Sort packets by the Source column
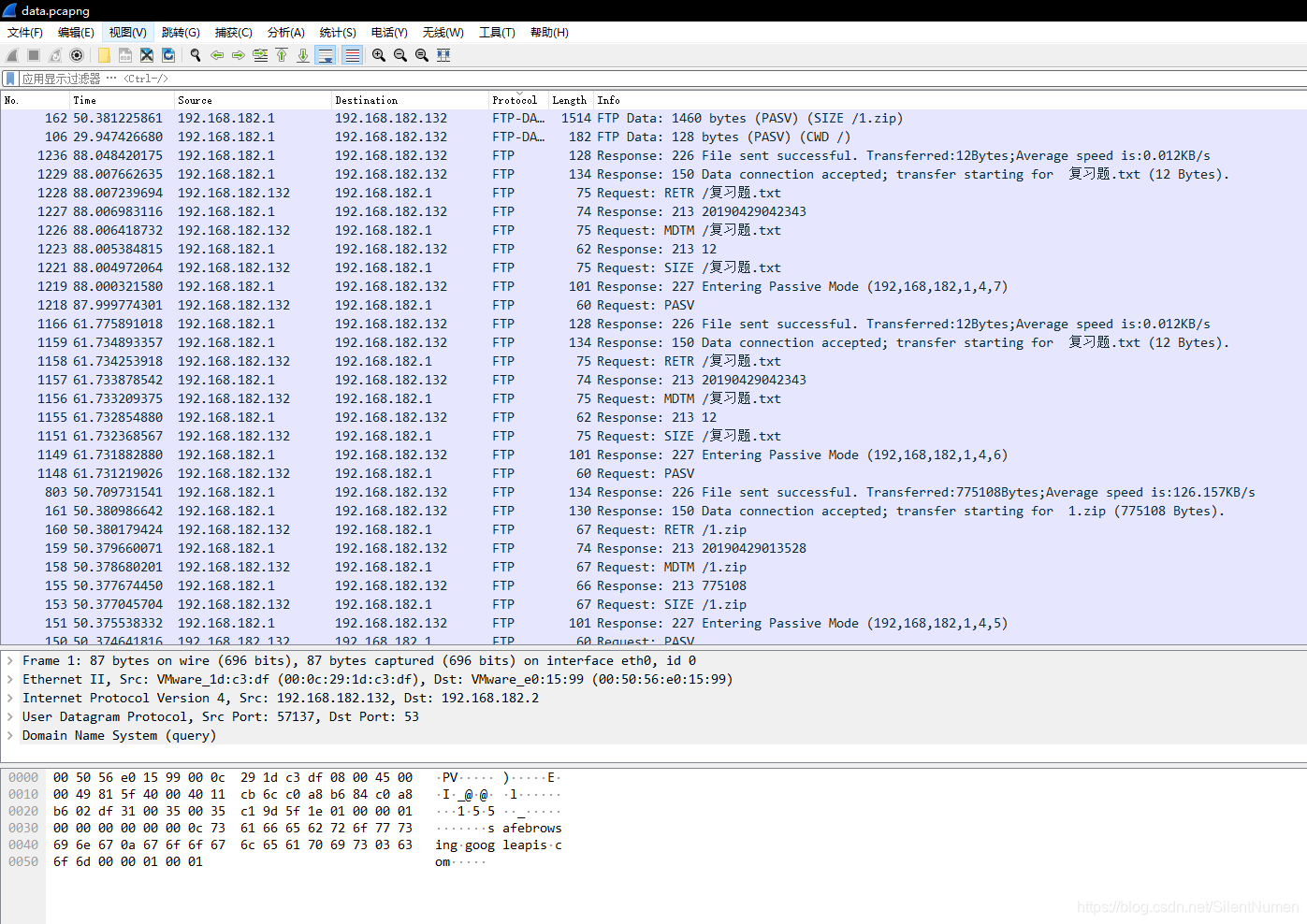1307x924 pixels. pos(254,100)
